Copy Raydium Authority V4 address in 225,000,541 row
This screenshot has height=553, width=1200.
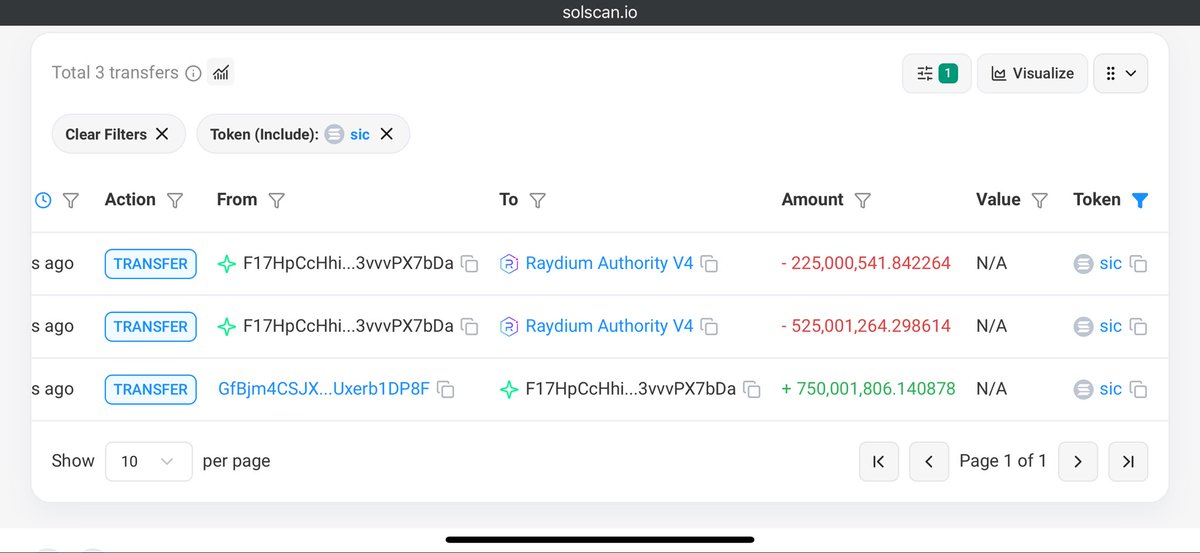(x=709, y=265)
